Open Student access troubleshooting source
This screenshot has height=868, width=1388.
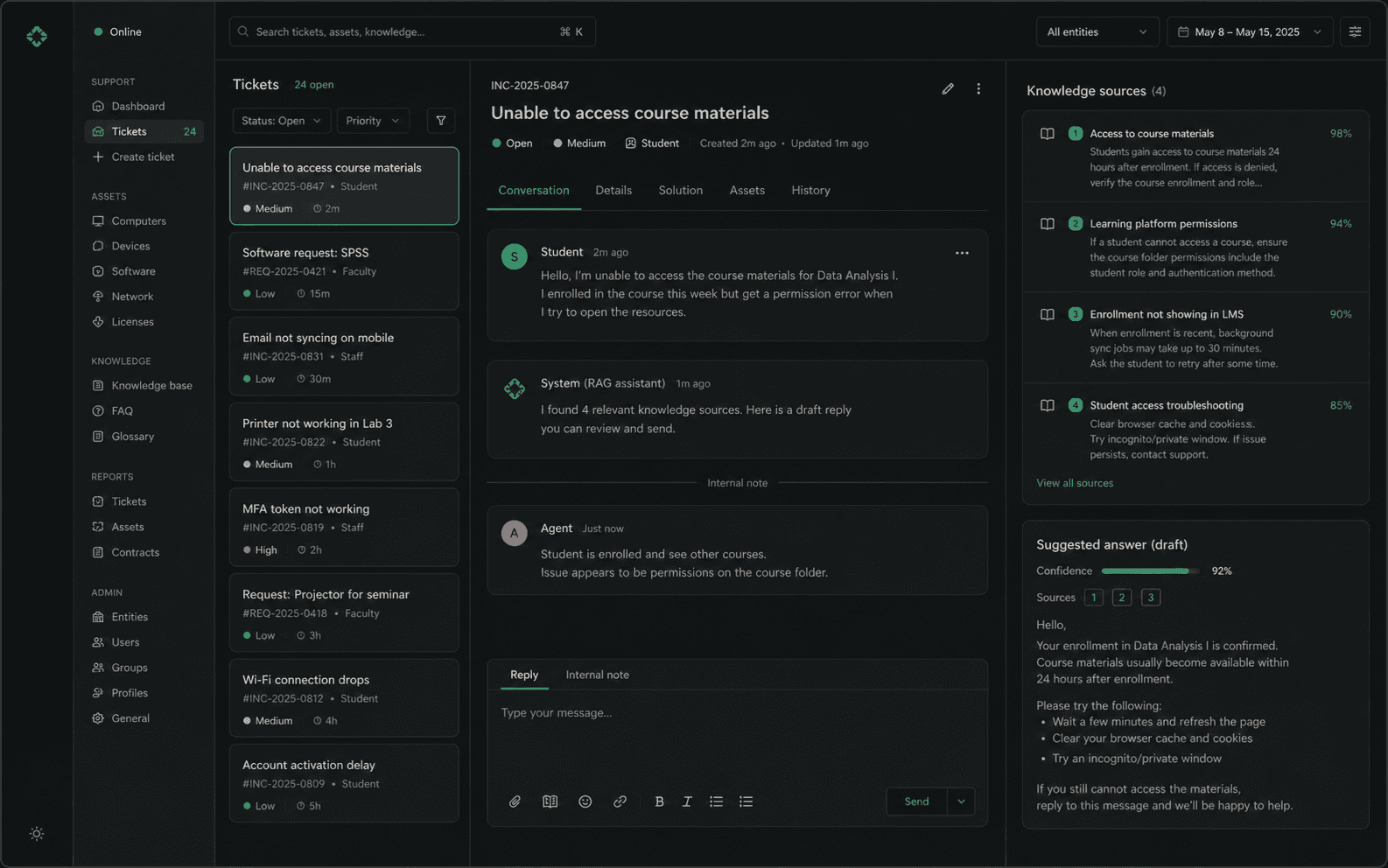pyautogui.click(x=1195, y=429)
